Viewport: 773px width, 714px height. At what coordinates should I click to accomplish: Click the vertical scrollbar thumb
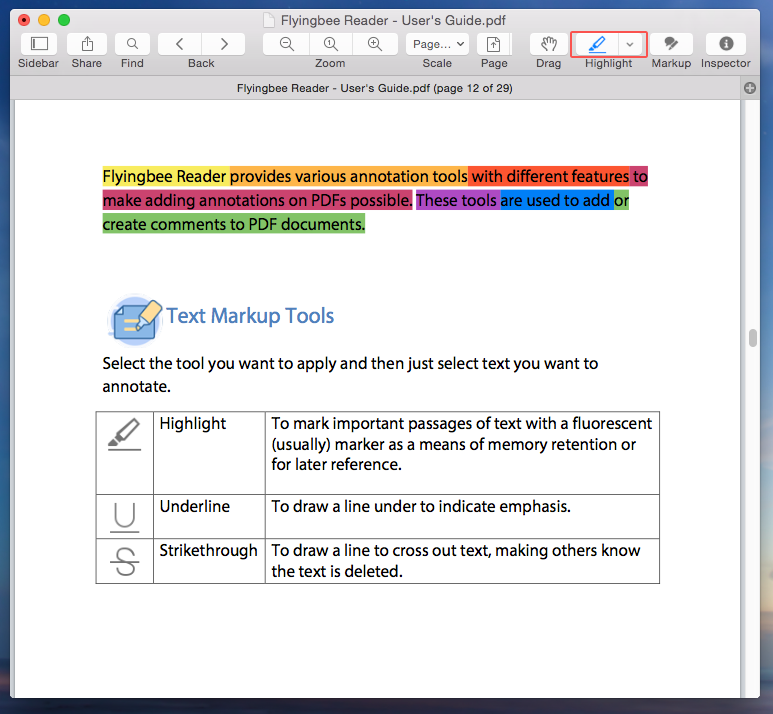752,338
